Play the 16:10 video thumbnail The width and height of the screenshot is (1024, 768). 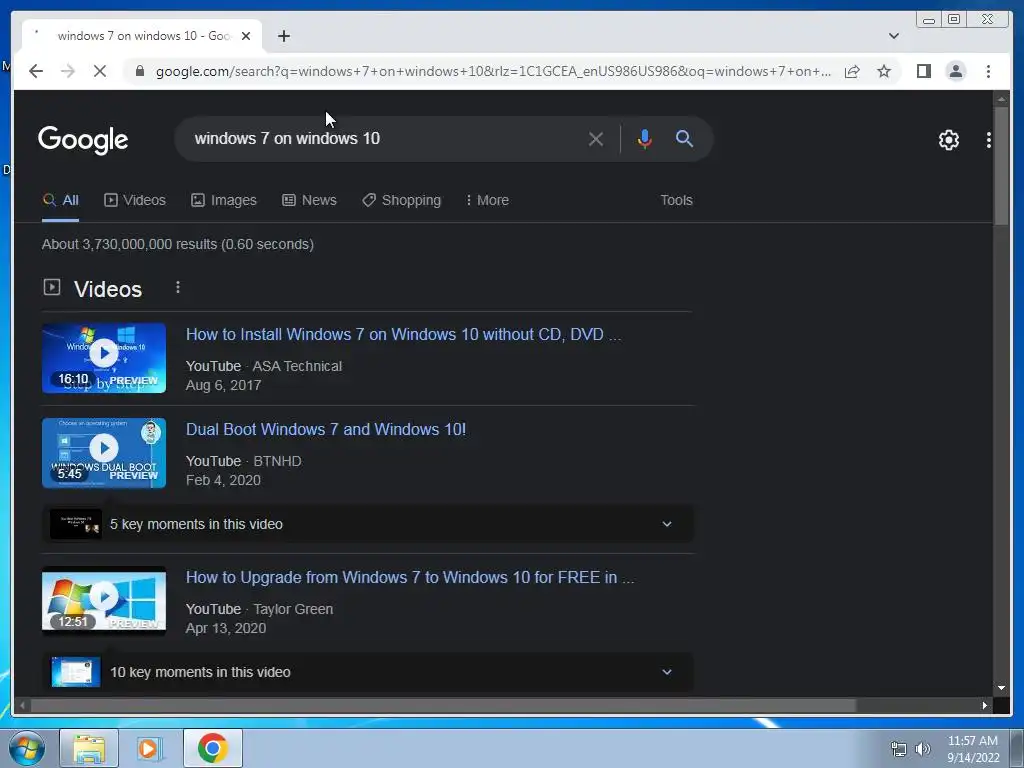click(104, 358)
